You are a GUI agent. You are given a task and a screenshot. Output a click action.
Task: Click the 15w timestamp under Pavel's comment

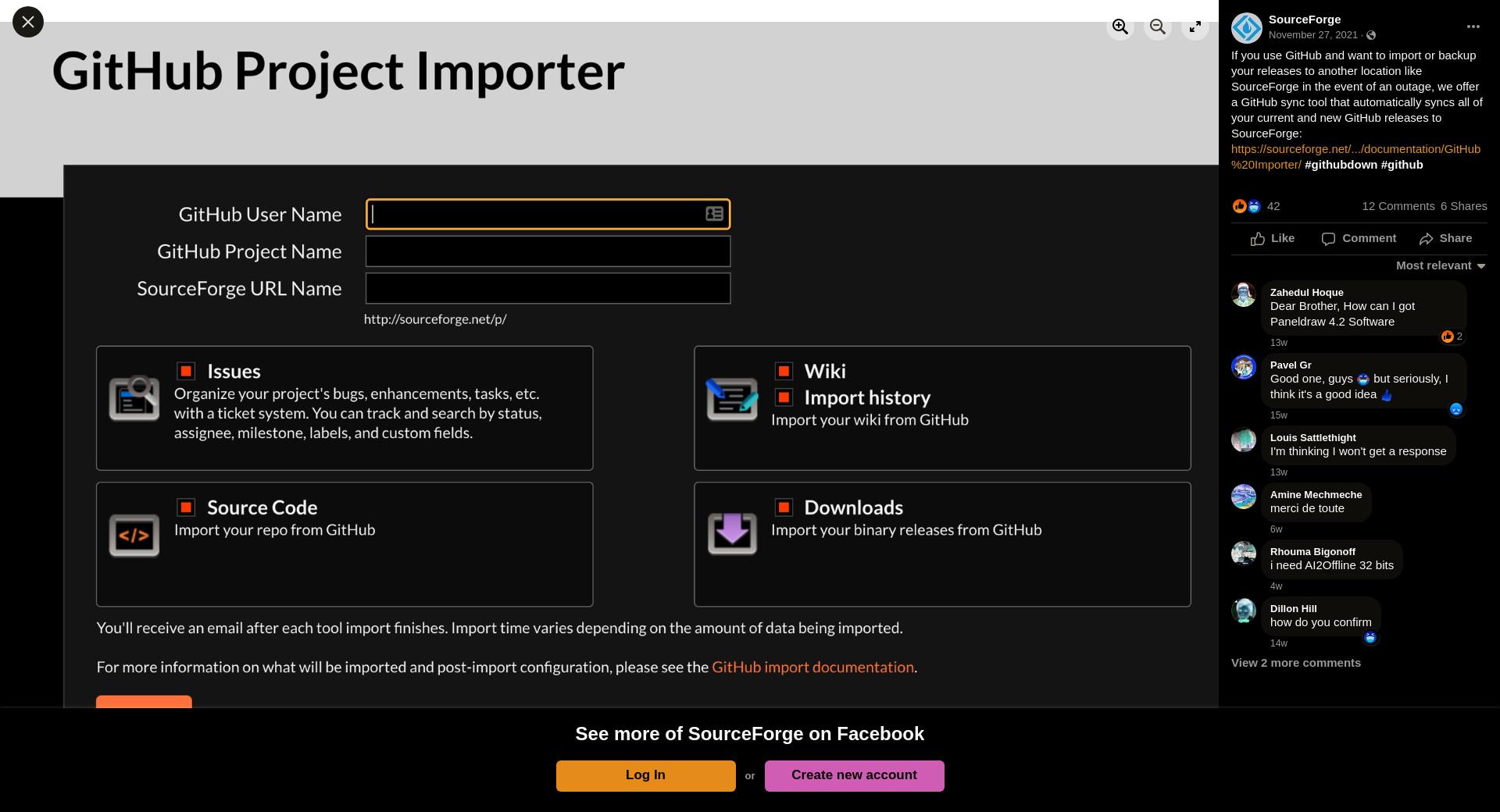pyautogui.click(x=1279, y=415)
